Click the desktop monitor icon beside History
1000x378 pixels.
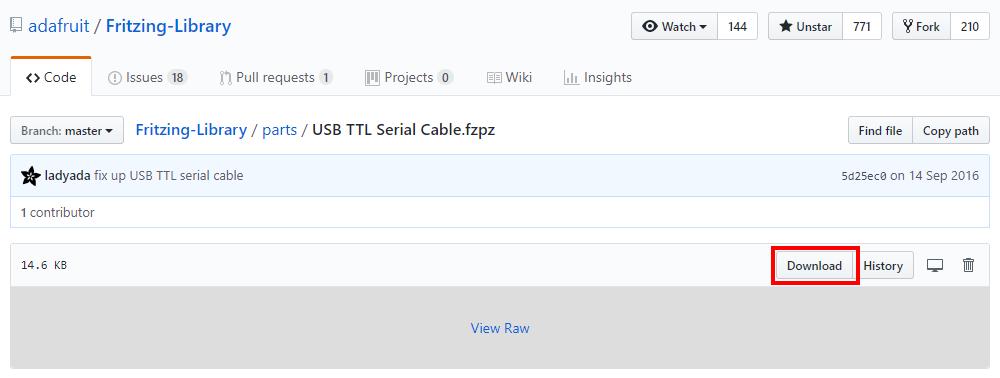[x=935, y=265]
